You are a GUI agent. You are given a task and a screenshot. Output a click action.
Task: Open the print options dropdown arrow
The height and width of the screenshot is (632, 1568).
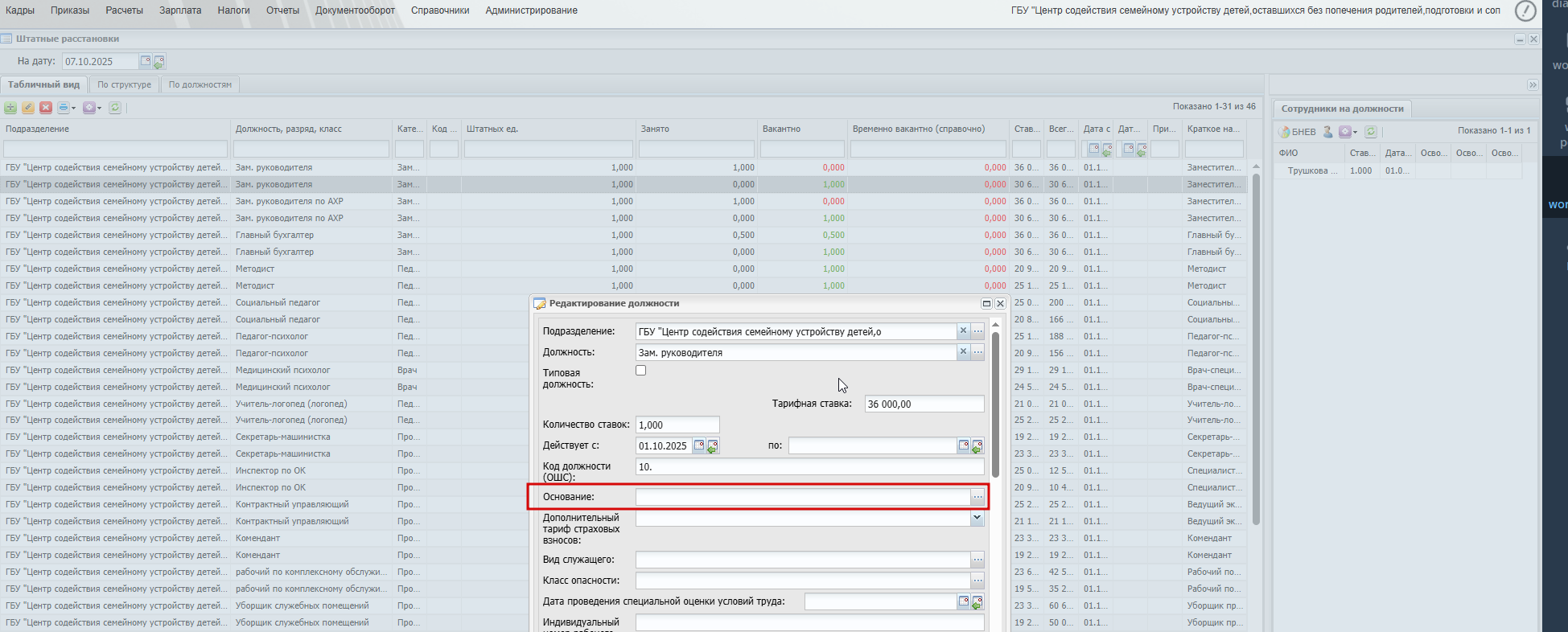pyautogui.click(x=73, y=108)
